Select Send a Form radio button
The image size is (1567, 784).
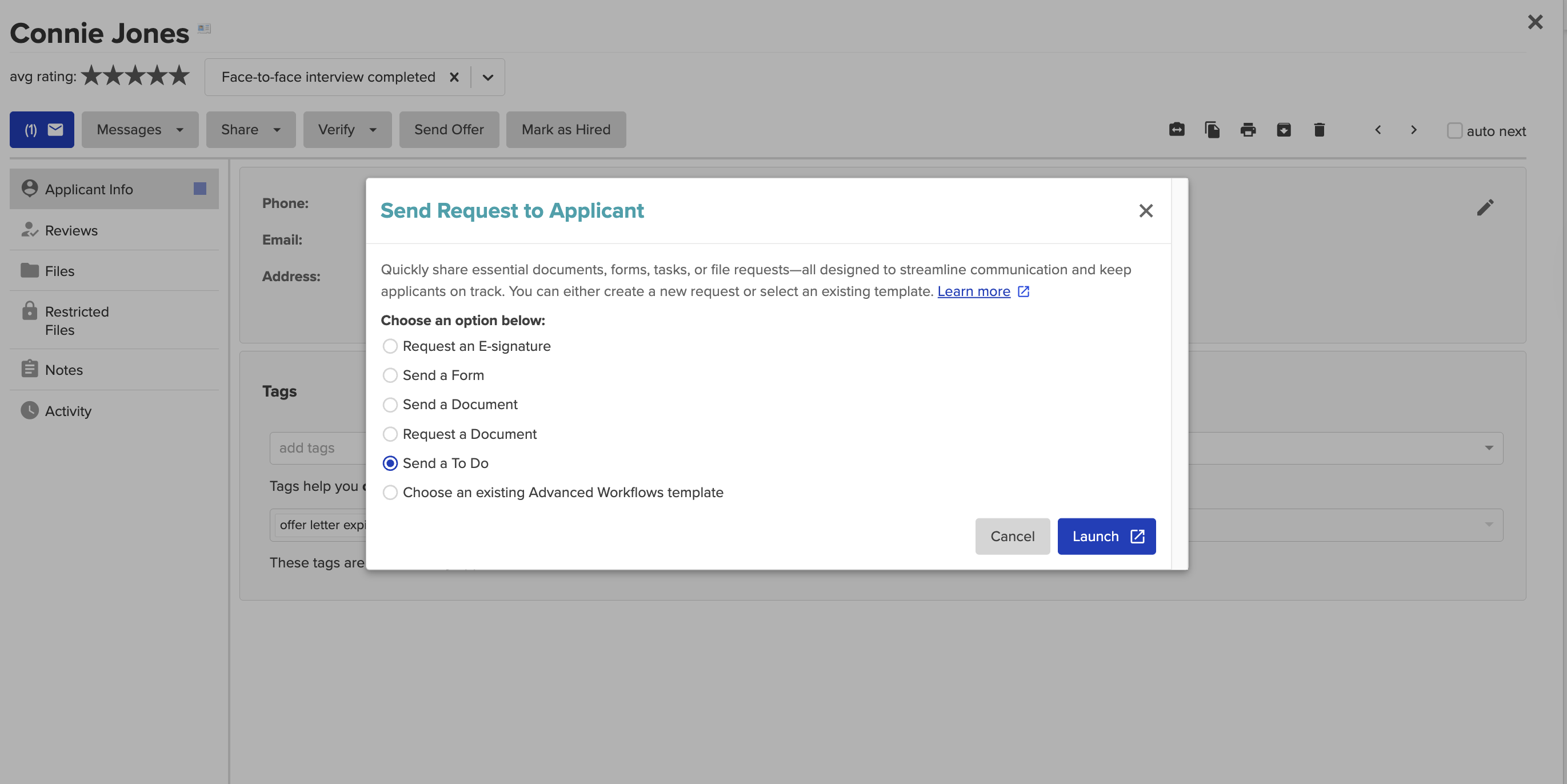point(390,375)
